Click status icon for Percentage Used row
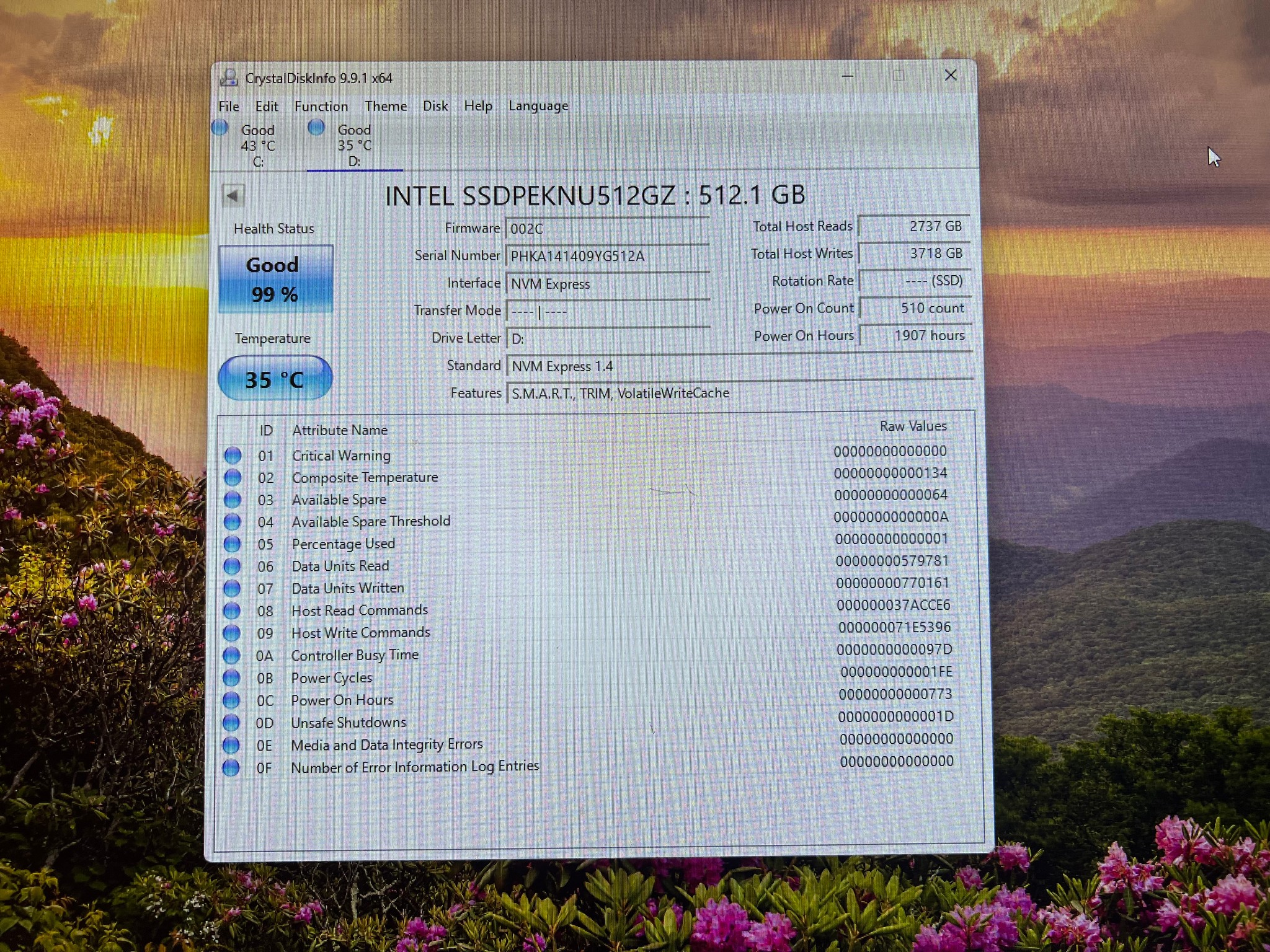Image resolution: width=1270 pixels, height=952 pixels. 232,544
